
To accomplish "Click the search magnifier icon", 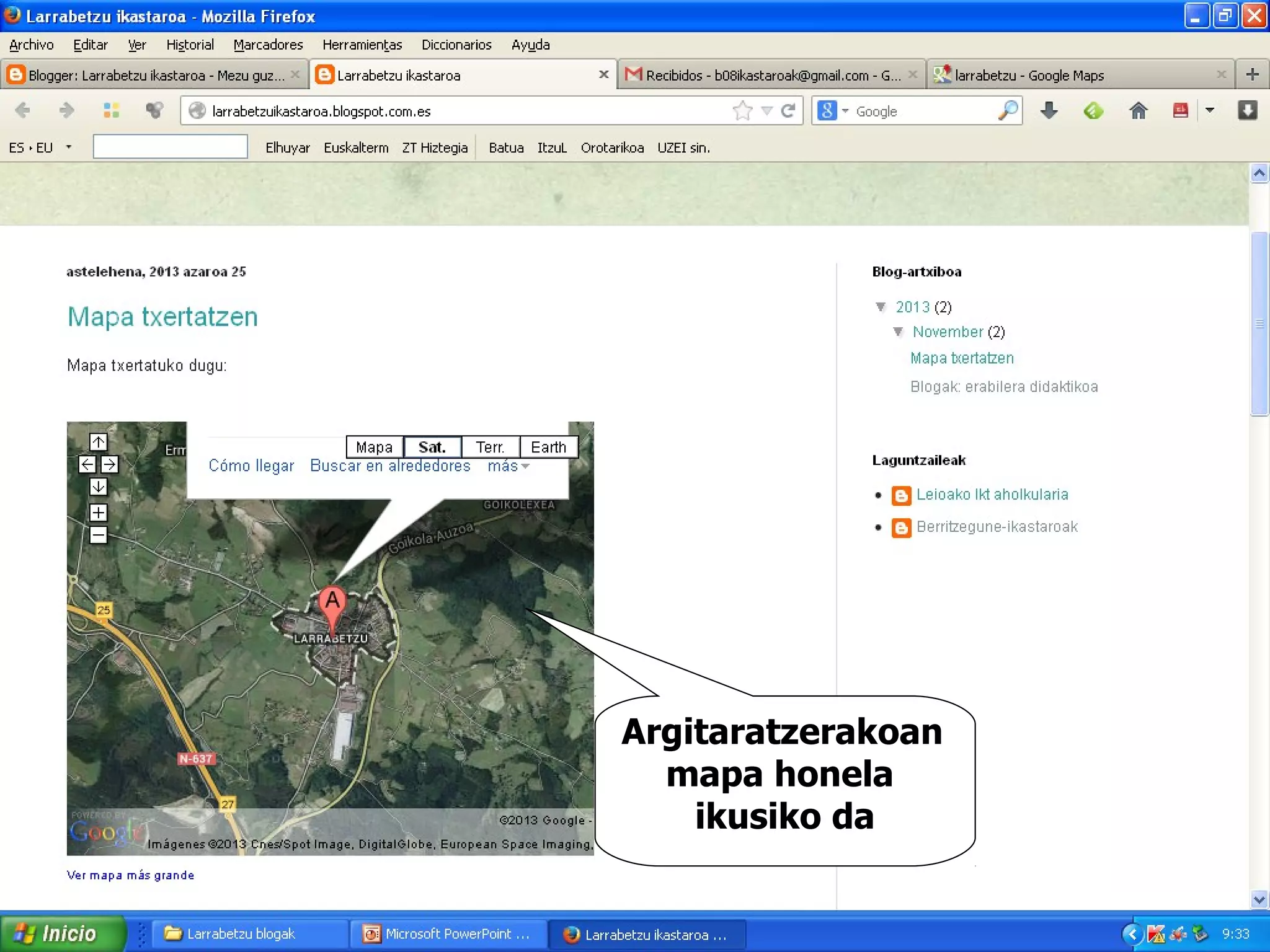I will point(1008,111).
